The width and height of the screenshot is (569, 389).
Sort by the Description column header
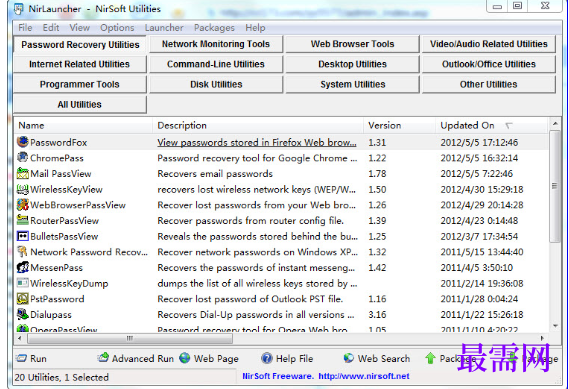point(258,126)
